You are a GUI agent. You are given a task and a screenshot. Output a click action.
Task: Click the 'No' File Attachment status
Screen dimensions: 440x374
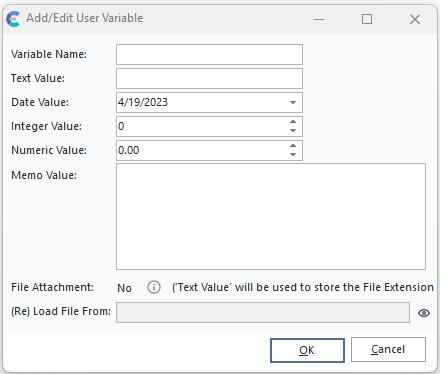tap(124, 288)
